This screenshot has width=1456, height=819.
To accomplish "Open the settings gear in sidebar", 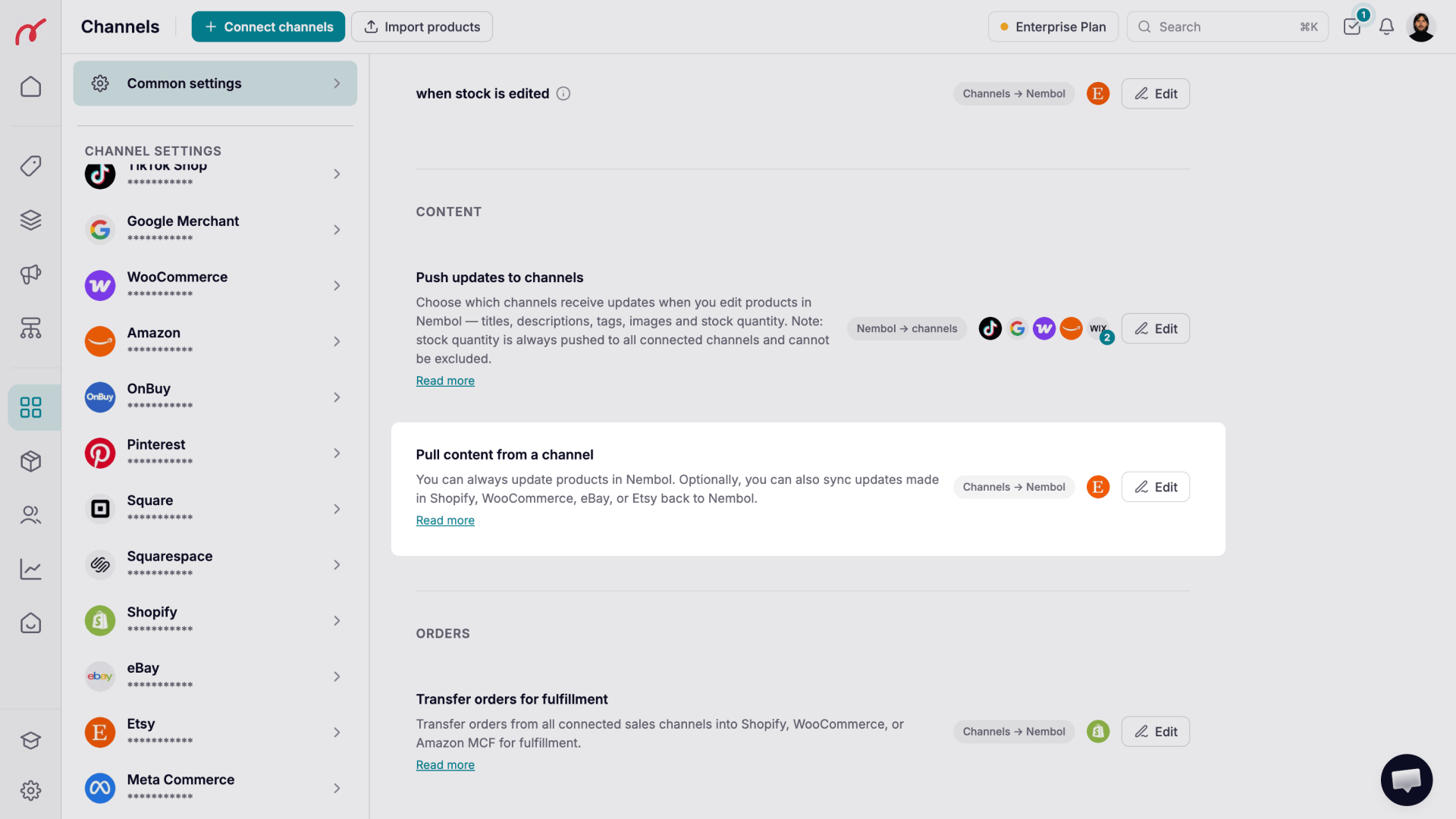I will click(x=30, y=790).
